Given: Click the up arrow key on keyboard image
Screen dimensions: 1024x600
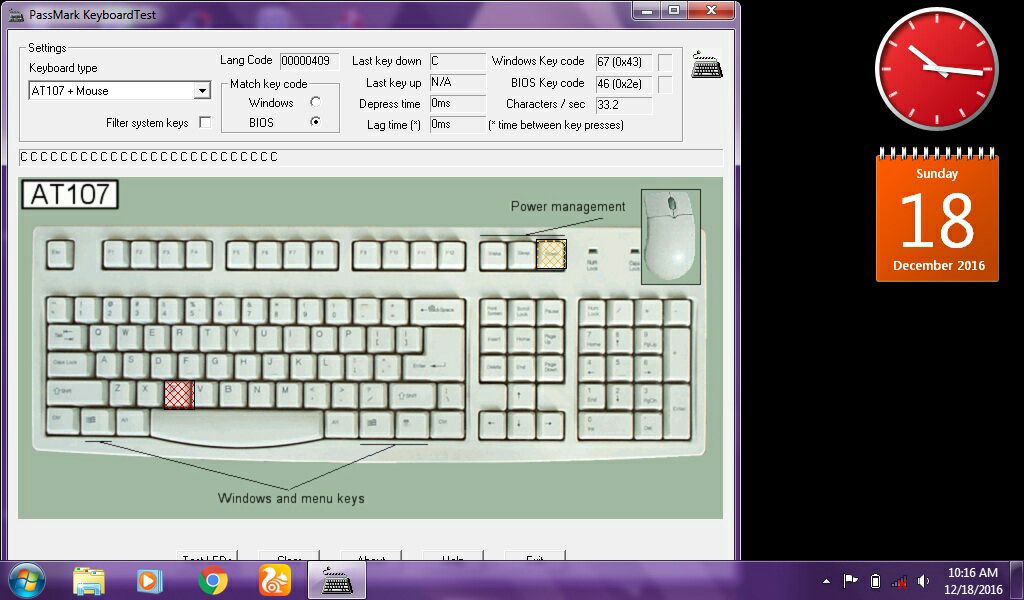Looking at the screenshot, I should point(522,395).
